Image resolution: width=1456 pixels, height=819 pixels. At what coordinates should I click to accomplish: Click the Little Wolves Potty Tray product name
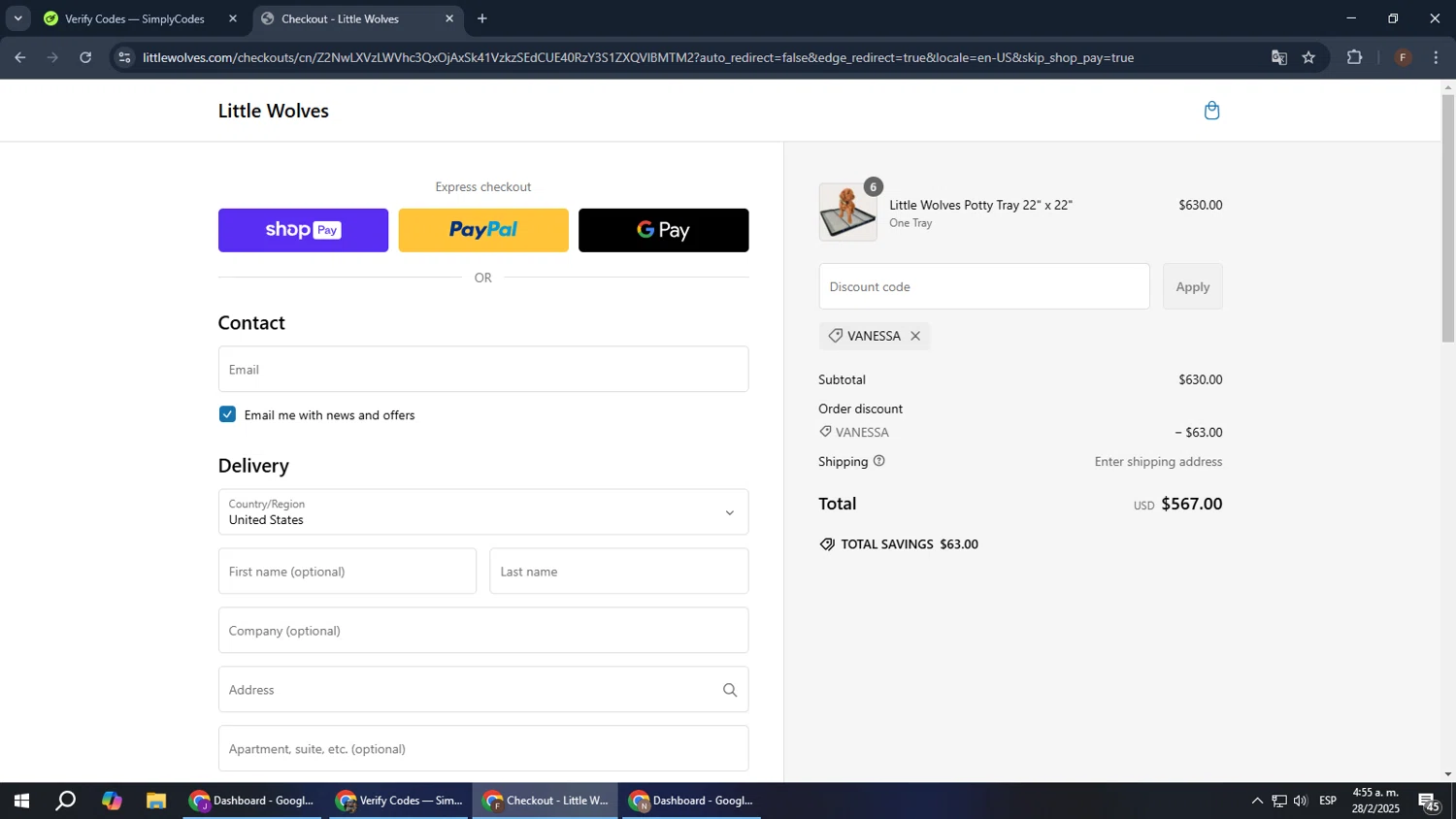980,205
